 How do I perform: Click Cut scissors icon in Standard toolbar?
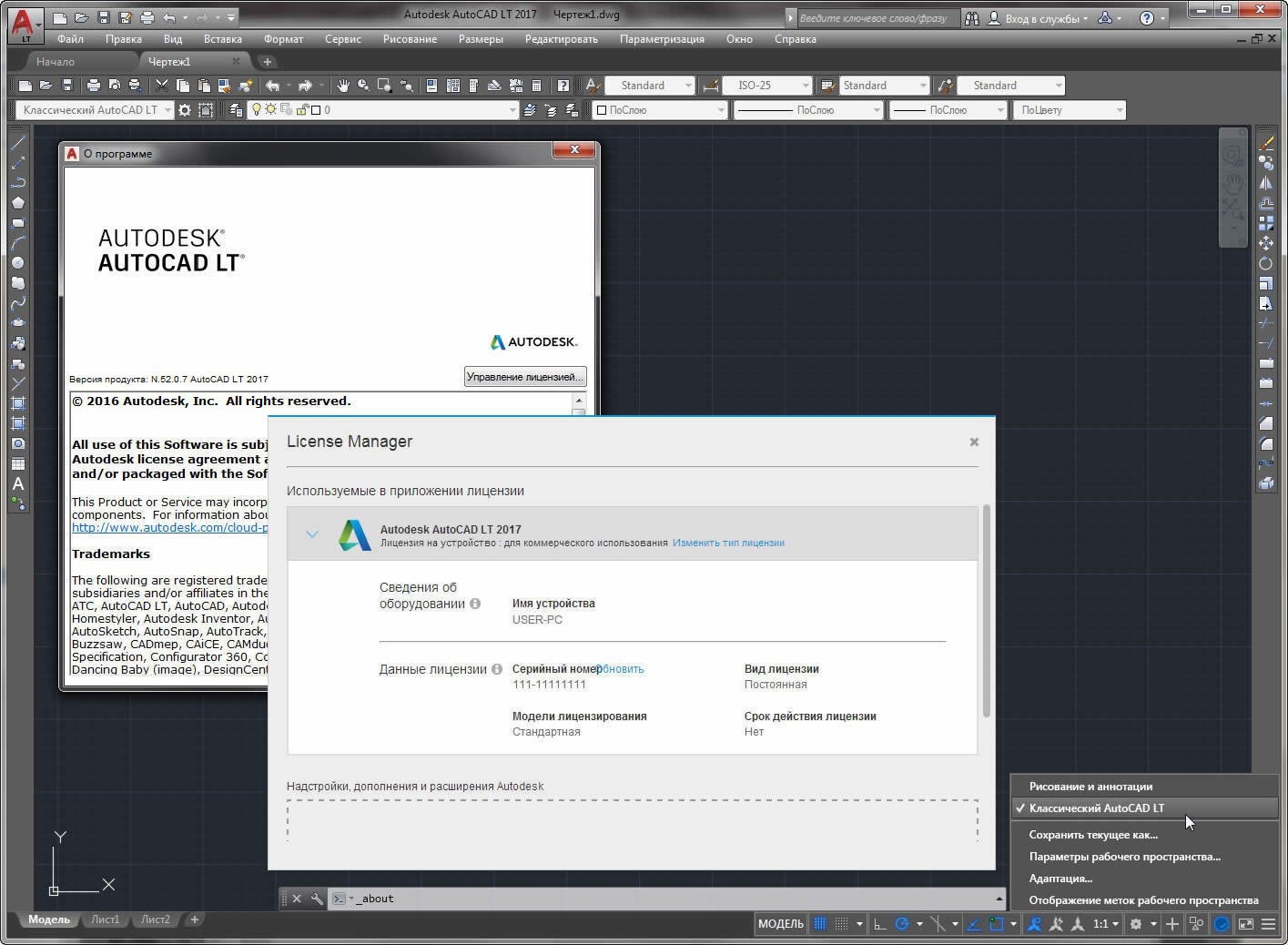click(162, 86)
